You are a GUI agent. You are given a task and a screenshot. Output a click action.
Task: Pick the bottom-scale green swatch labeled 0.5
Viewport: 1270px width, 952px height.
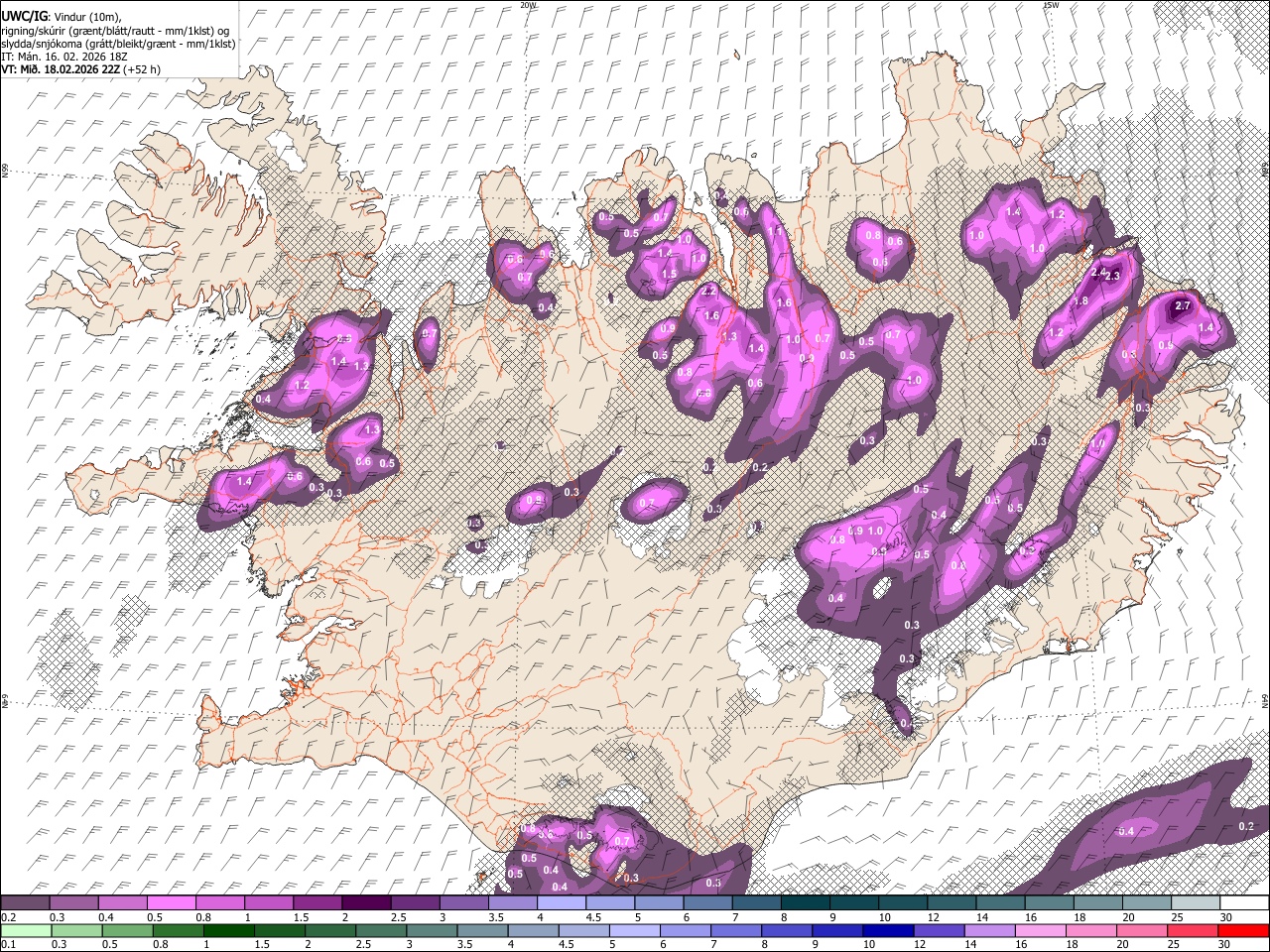127,930
